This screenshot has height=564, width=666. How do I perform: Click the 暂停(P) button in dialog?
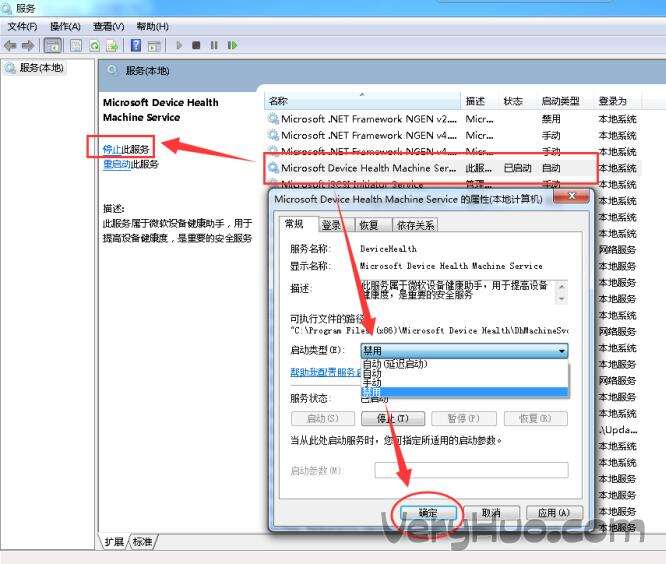[x=464, y=418]
